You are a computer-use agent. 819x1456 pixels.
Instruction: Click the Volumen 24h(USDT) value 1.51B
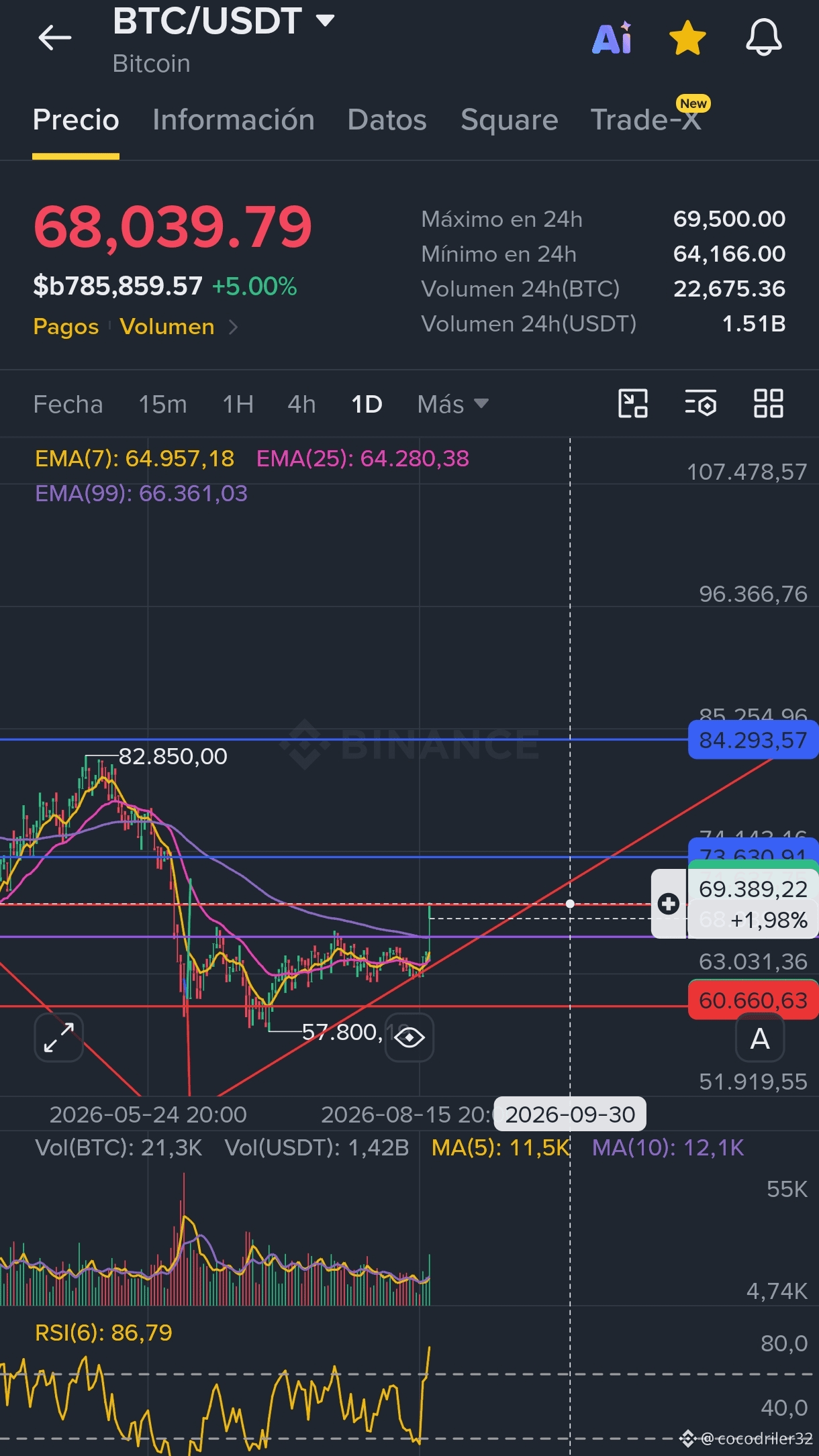pos(753,324)
